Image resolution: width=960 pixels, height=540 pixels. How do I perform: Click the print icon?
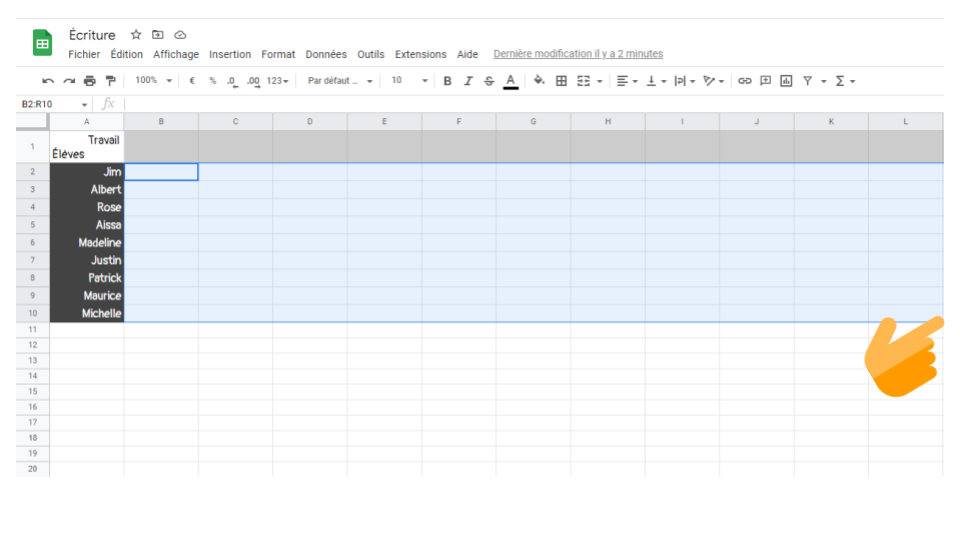click(x=90, y=81)
